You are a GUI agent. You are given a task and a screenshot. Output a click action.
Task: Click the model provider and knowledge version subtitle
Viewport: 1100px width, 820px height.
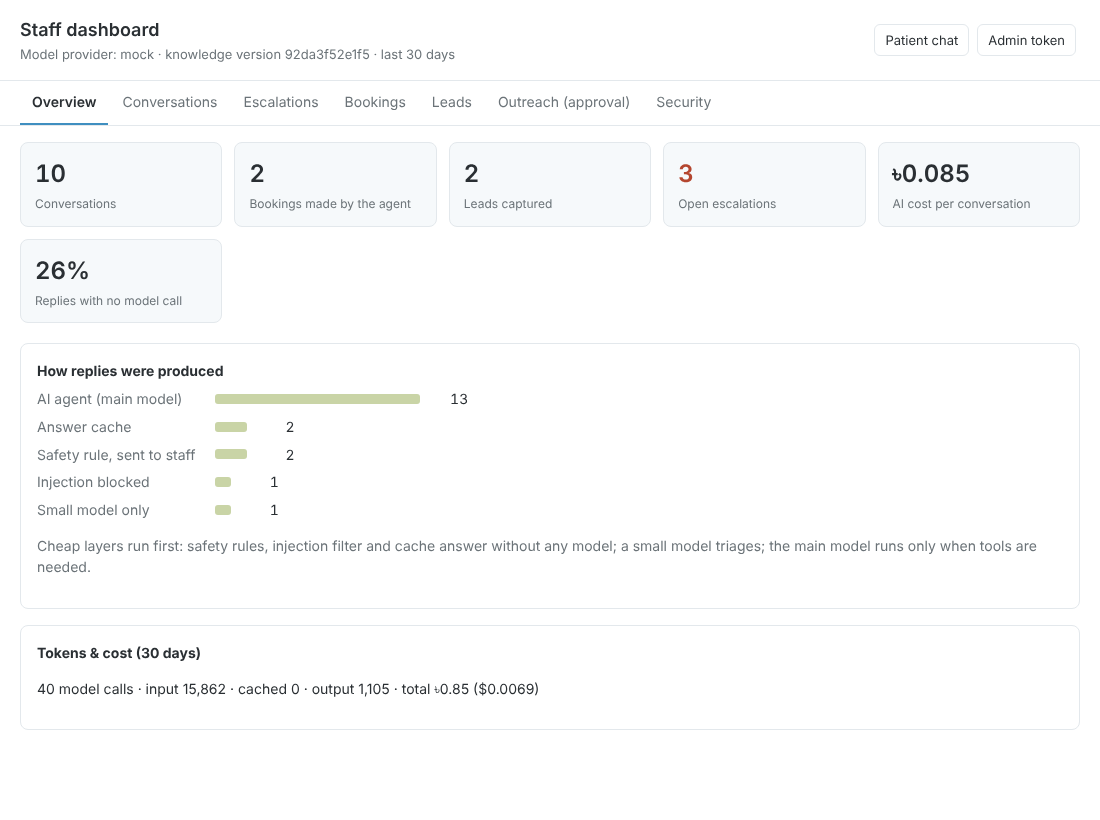(237, 55)
